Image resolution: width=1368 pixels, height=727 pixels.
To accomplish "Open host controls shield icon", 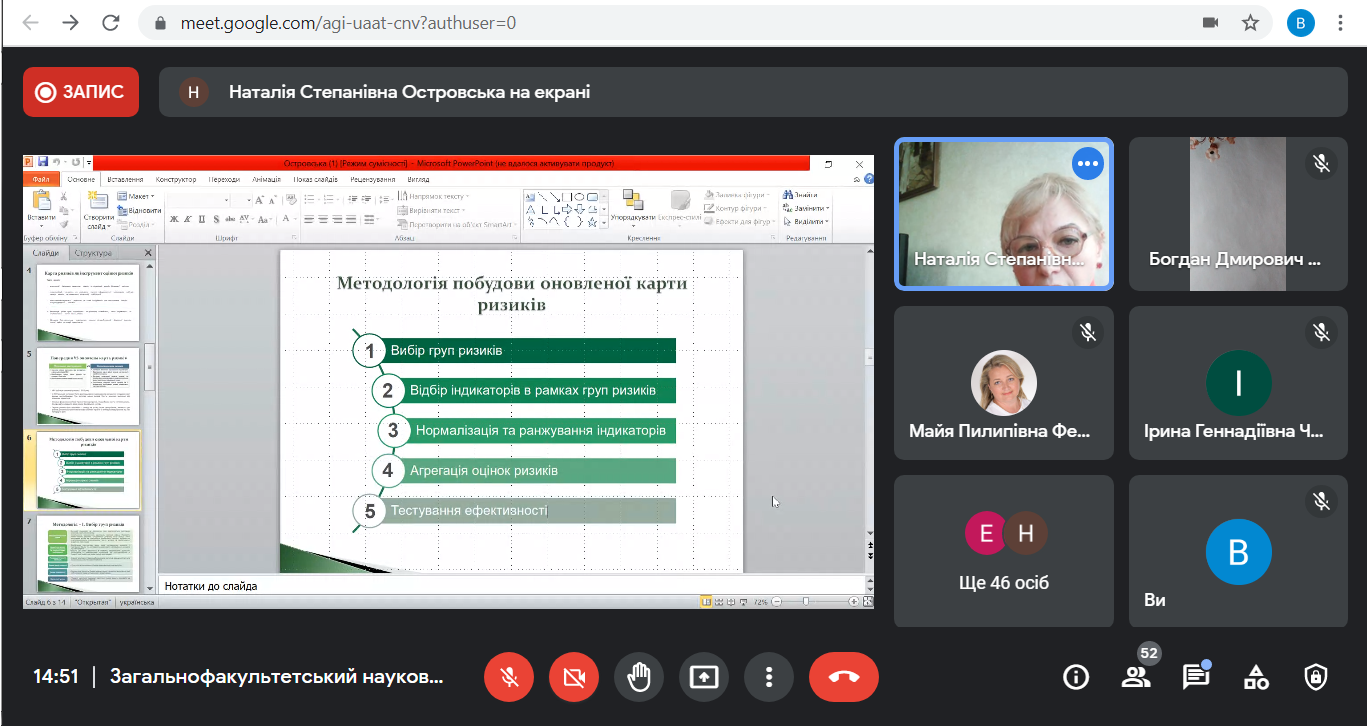I will (1316, 677).
